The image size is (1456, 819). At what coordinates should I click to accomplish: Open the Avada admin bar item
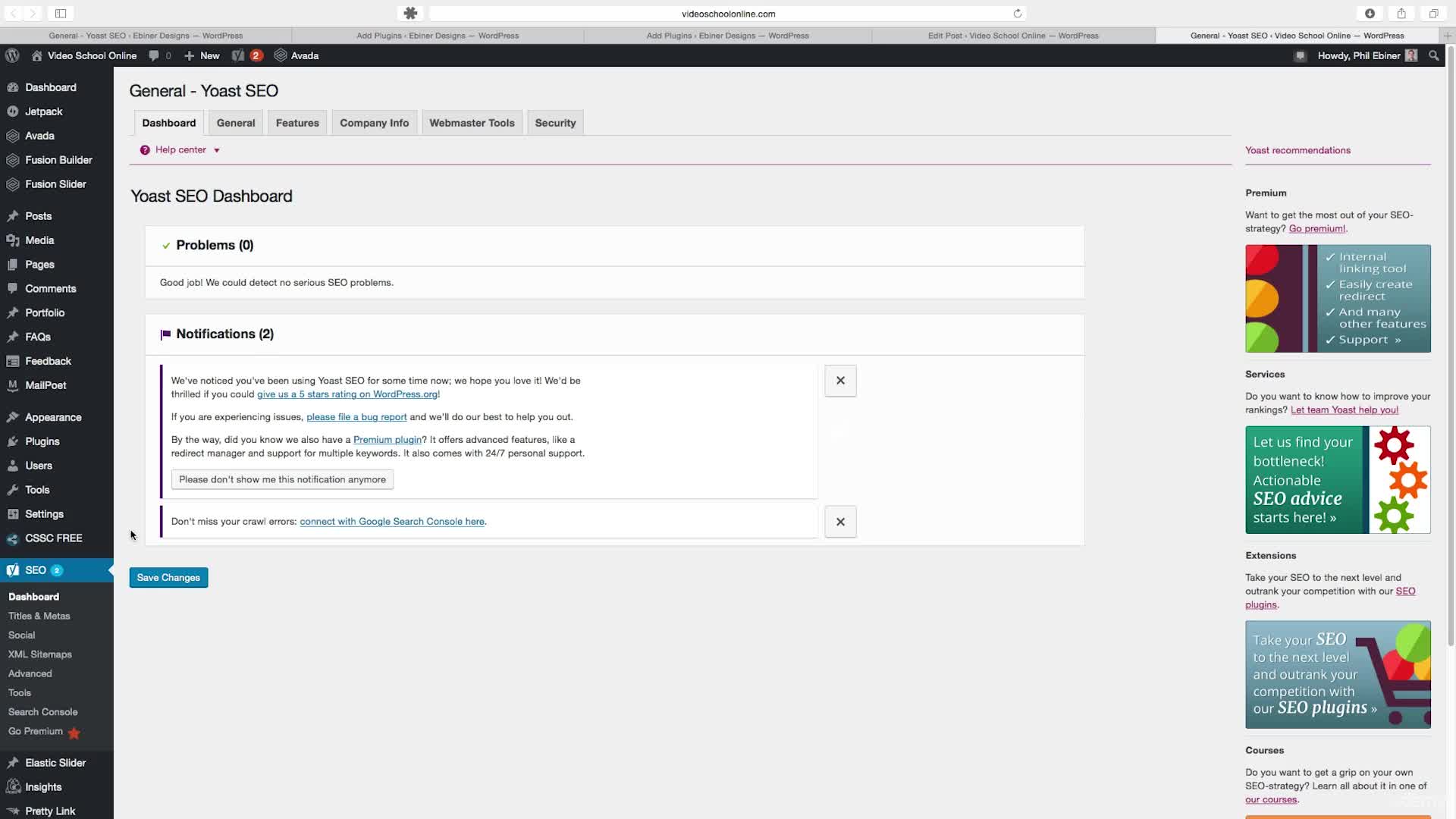[297, 55]
